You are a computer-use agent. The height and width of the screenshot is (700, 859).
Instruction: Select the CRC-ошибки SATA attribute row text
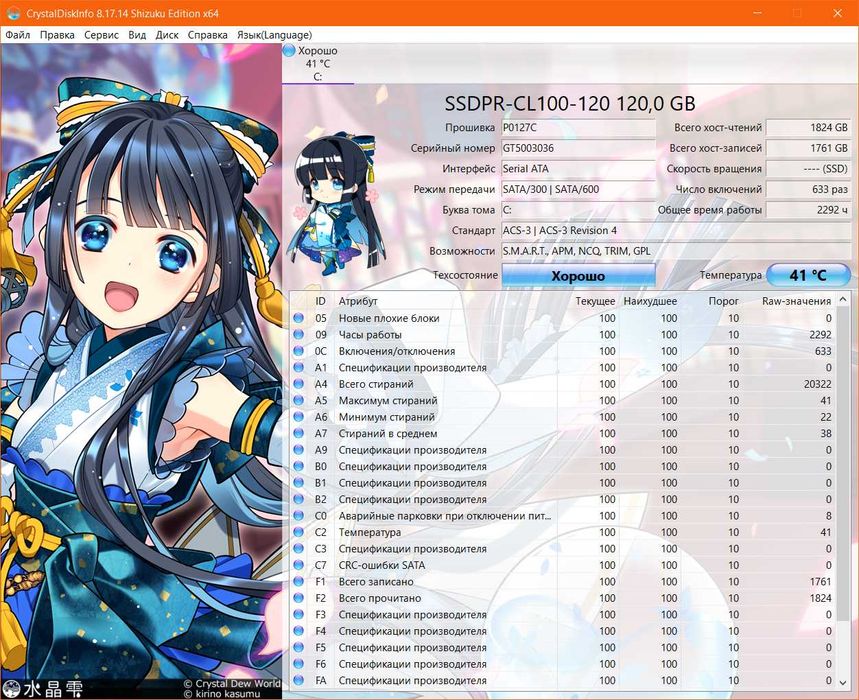point(382,565)
